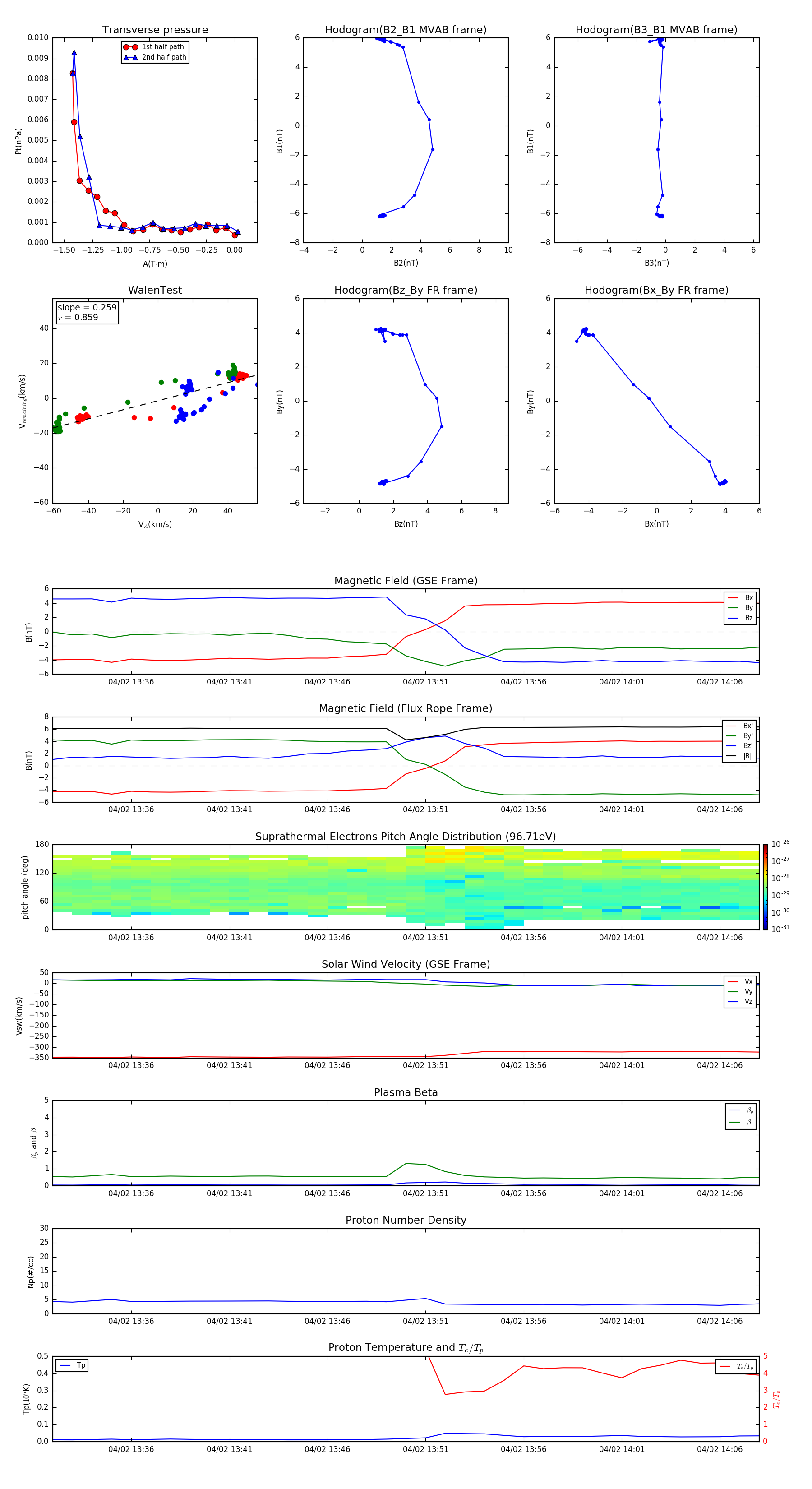This screenshot has height=1489, width=812.
Task: Click the 10^-31 colorbar tick label
Action: tap(780, 929)
